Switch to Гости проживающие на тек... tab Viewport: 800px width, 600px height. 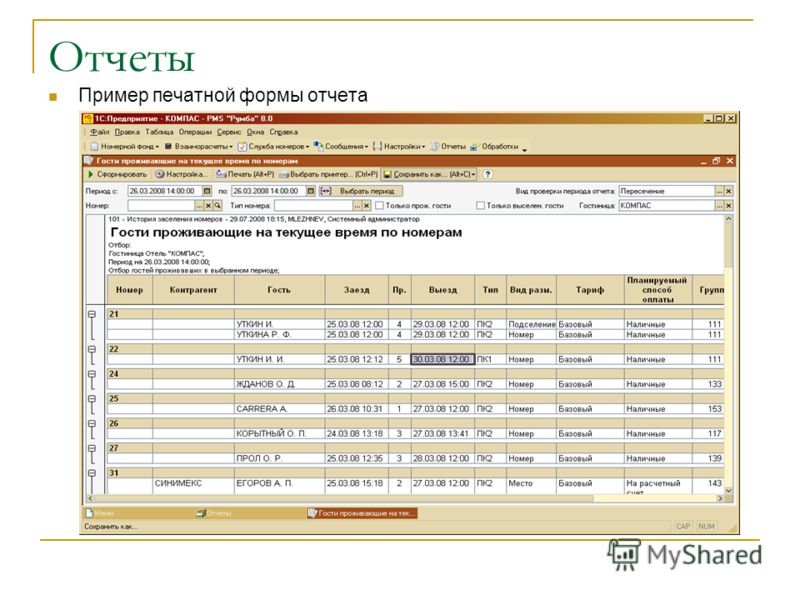(362, 513)
